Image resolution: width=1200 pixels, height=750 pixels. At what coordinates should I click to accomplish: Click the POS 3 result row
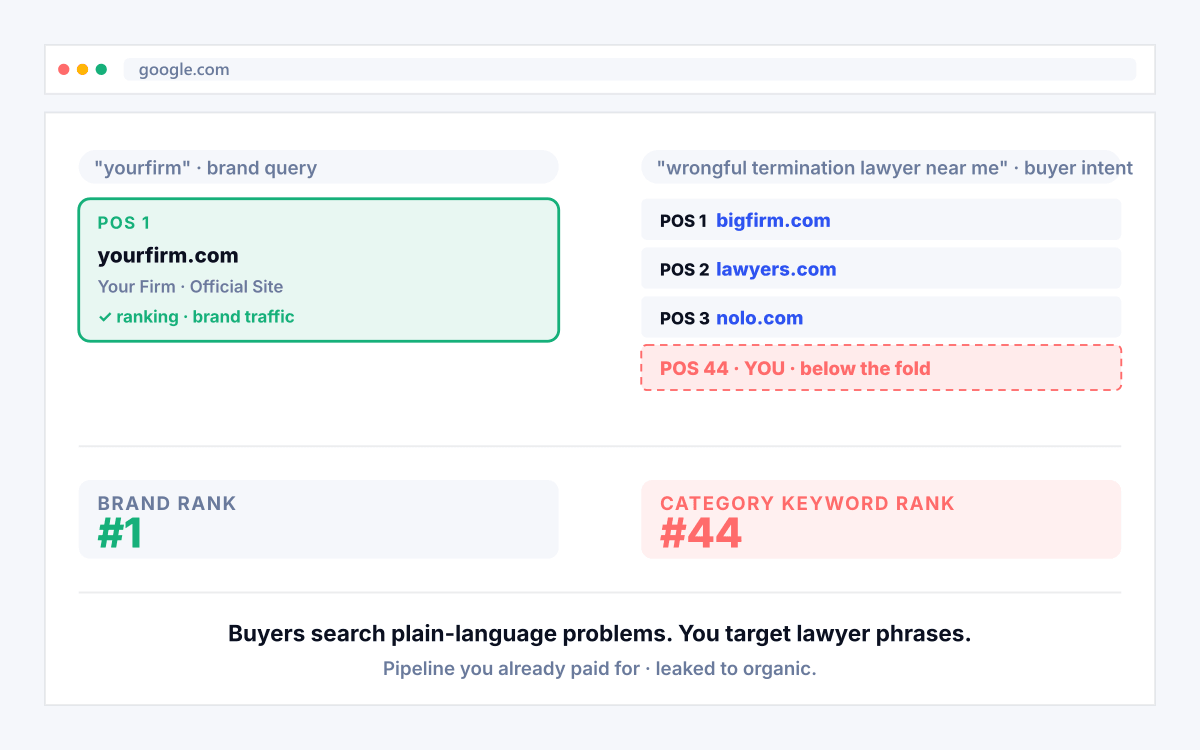[881, 318]
